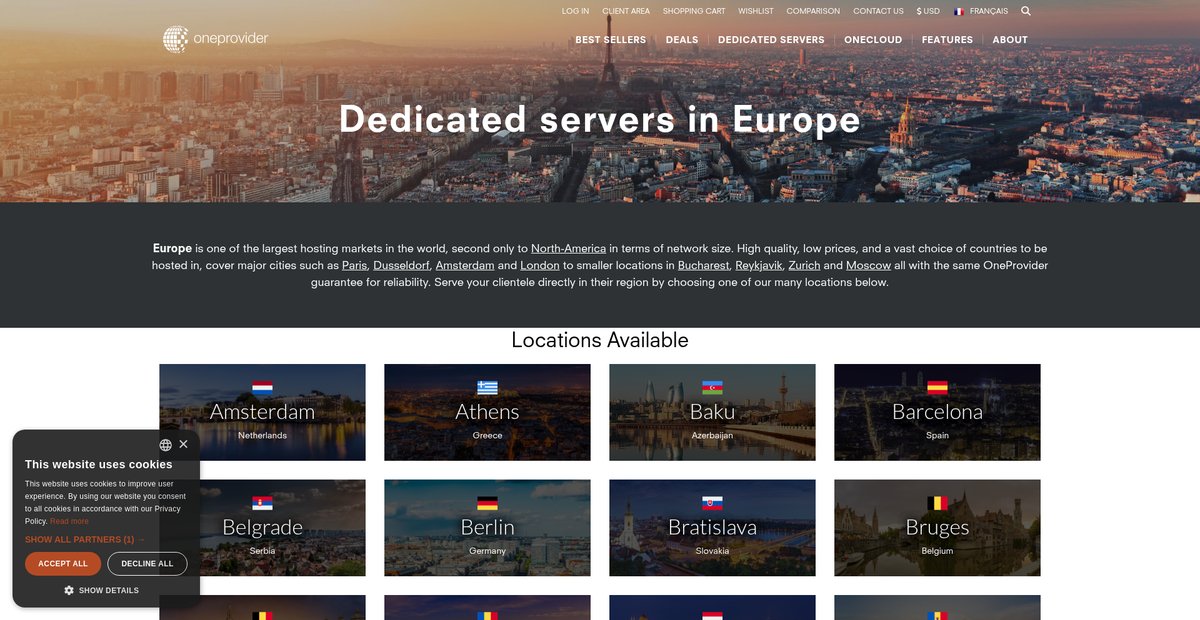Click 'This website uses cookies' title
Screen dimensions: 1200x620
click(x=99, y=464)
